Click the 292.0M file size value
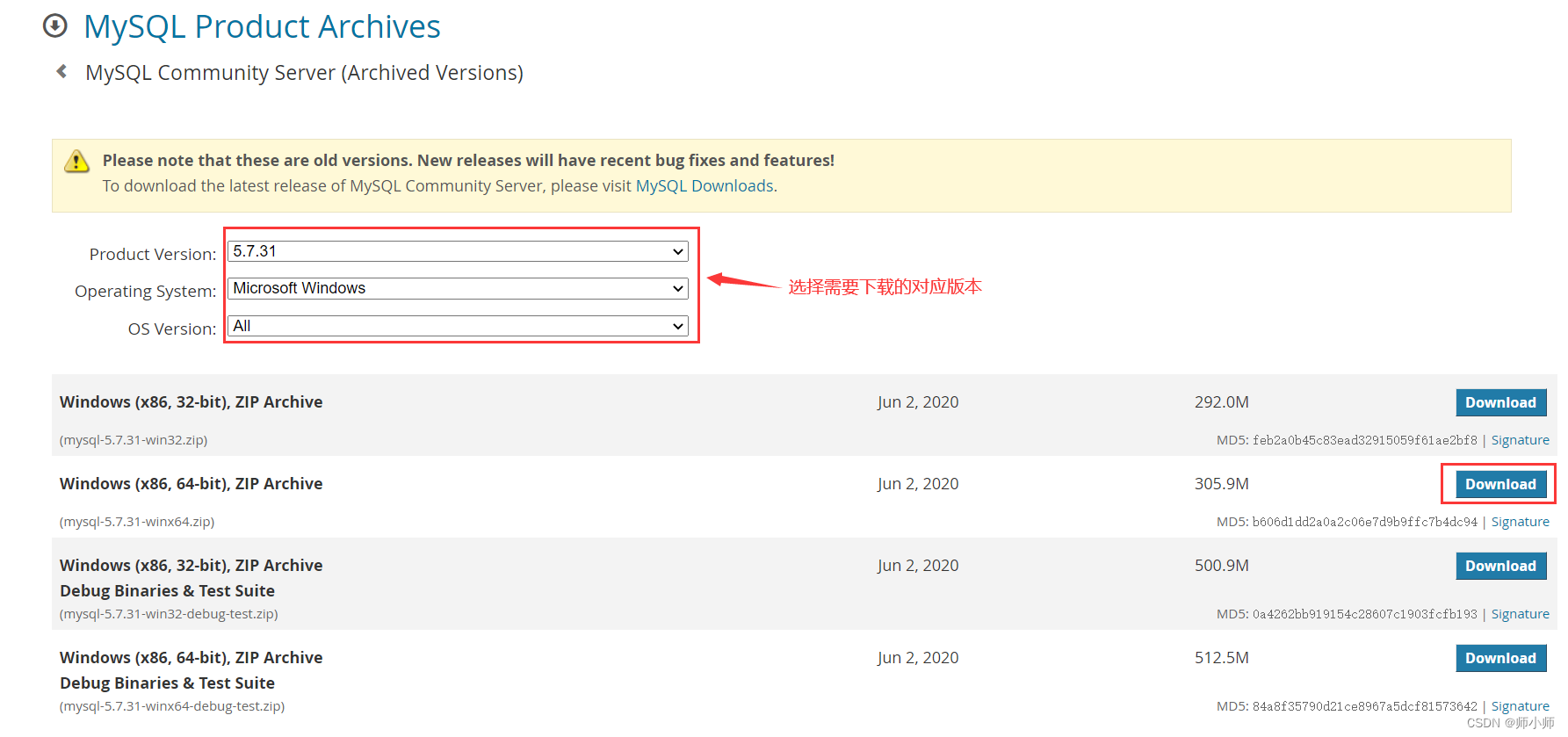Image resolution: width=1568 pixels, height=737 pixels. click(x=1221, y=402)
